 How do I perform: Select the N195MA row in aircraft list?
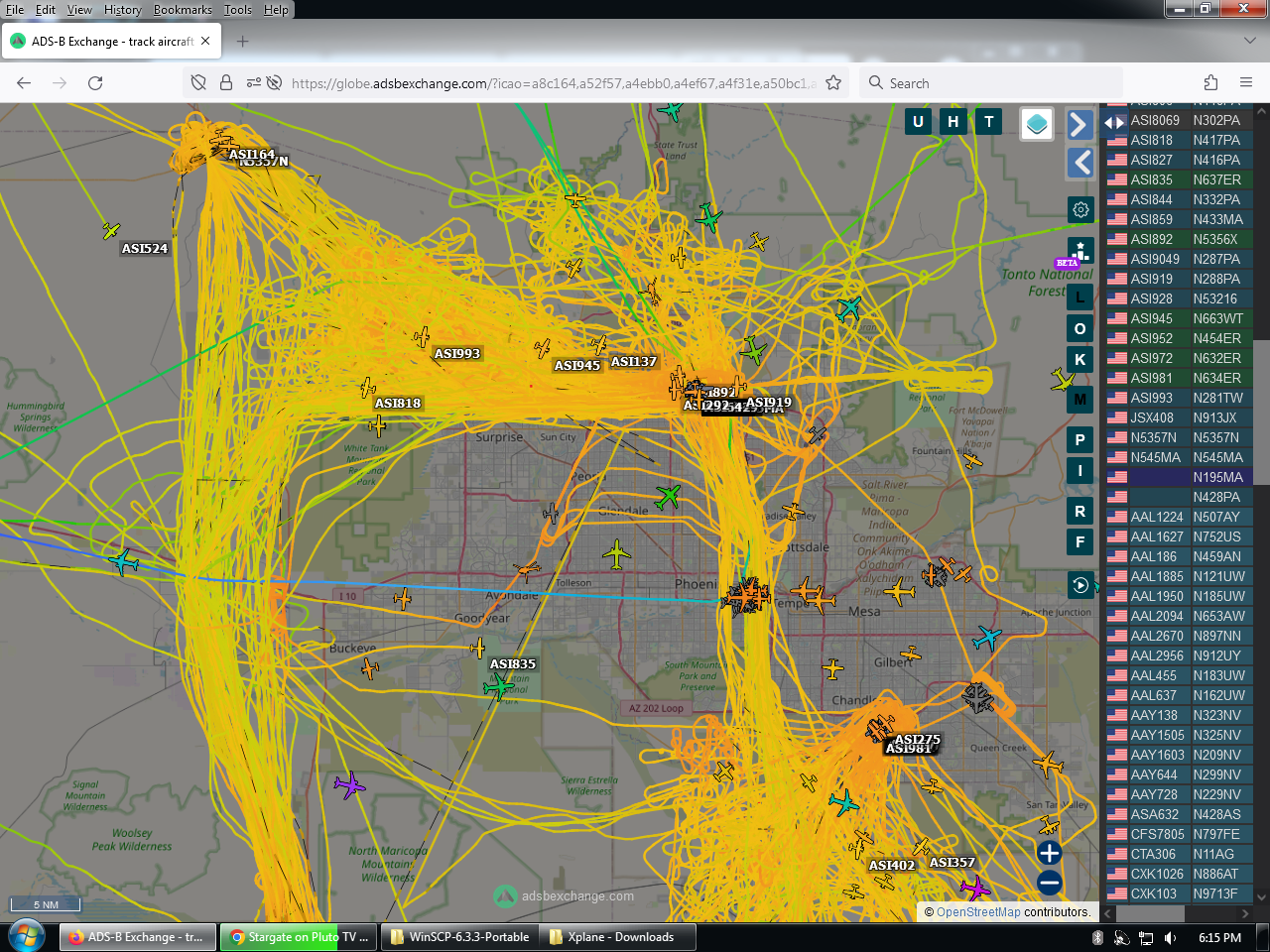(x=1179, y=477)
